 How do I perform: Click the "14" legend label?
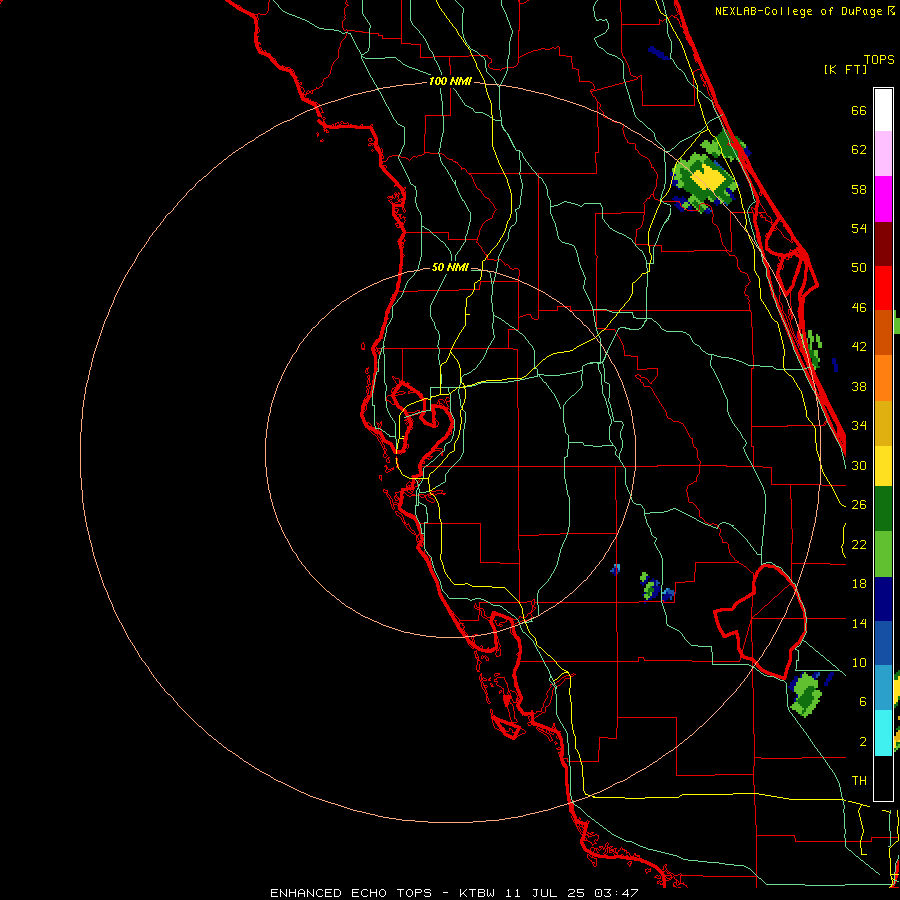(x=859, y=623)
